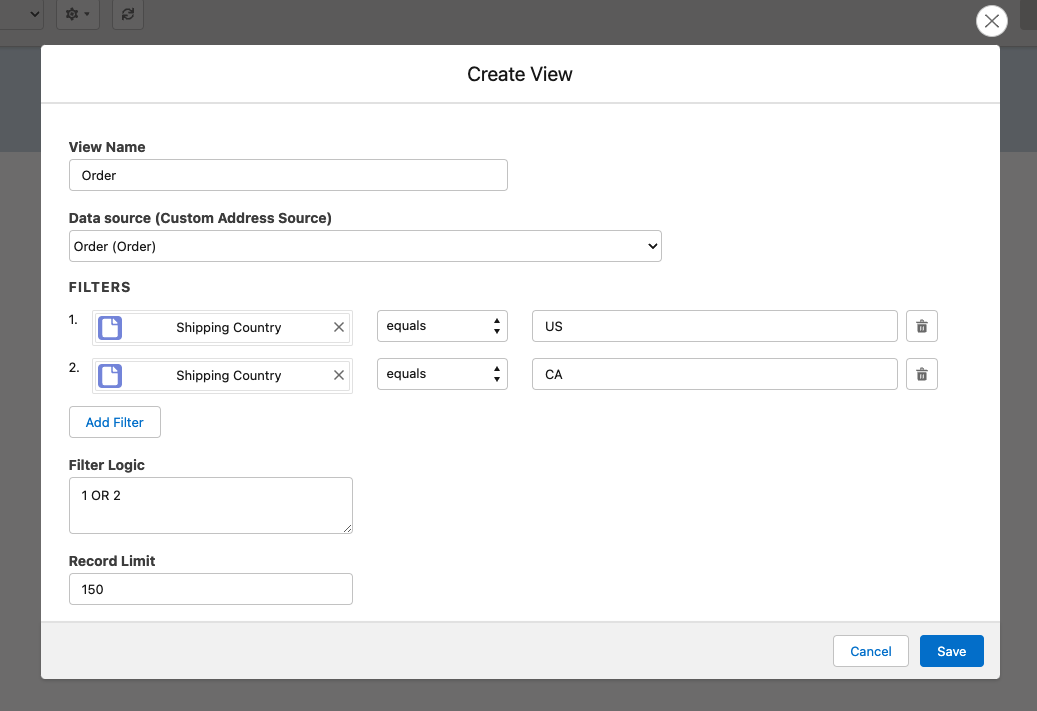
Task: Click the refresh icon in the toolbar
Action: pyautogui.click(x=127, y=14)
